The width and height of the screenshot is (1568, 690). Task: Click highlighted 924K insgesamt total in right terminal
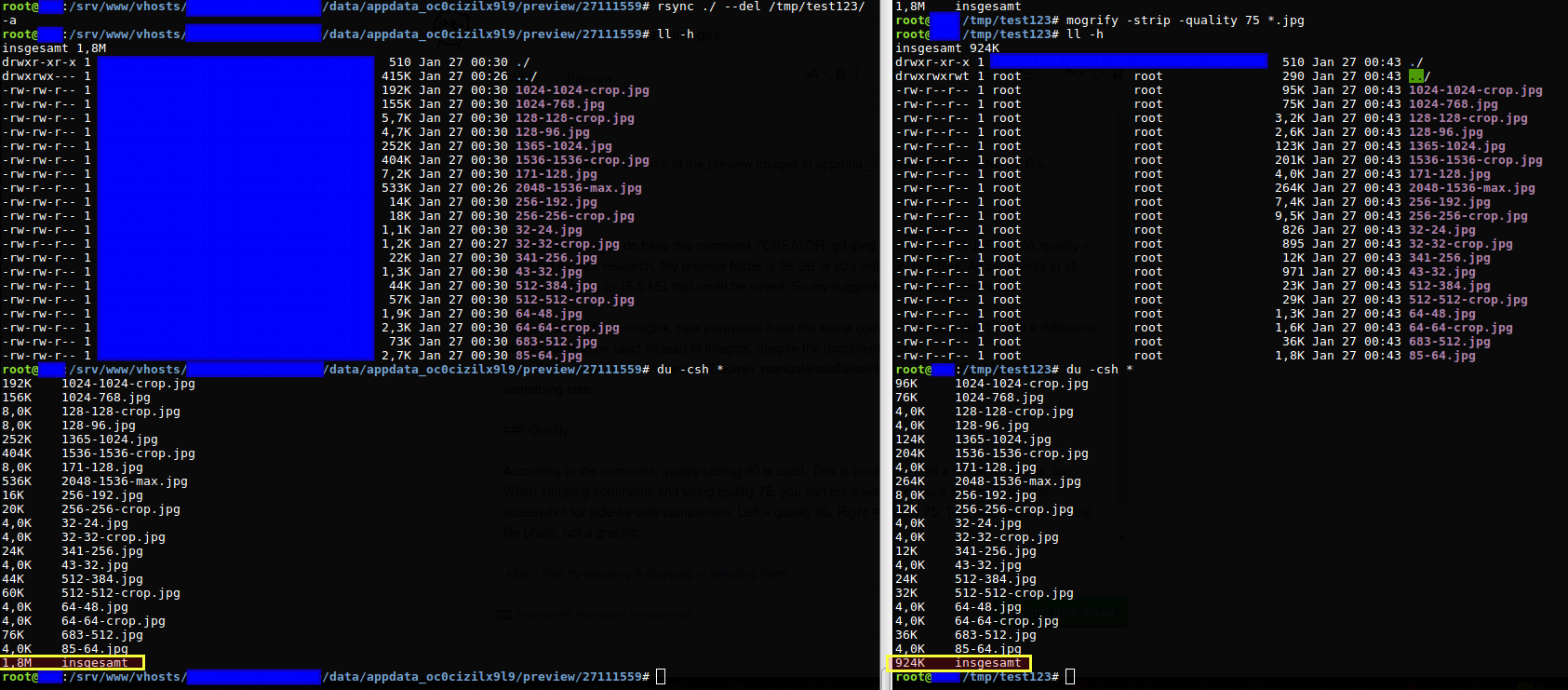961,663
